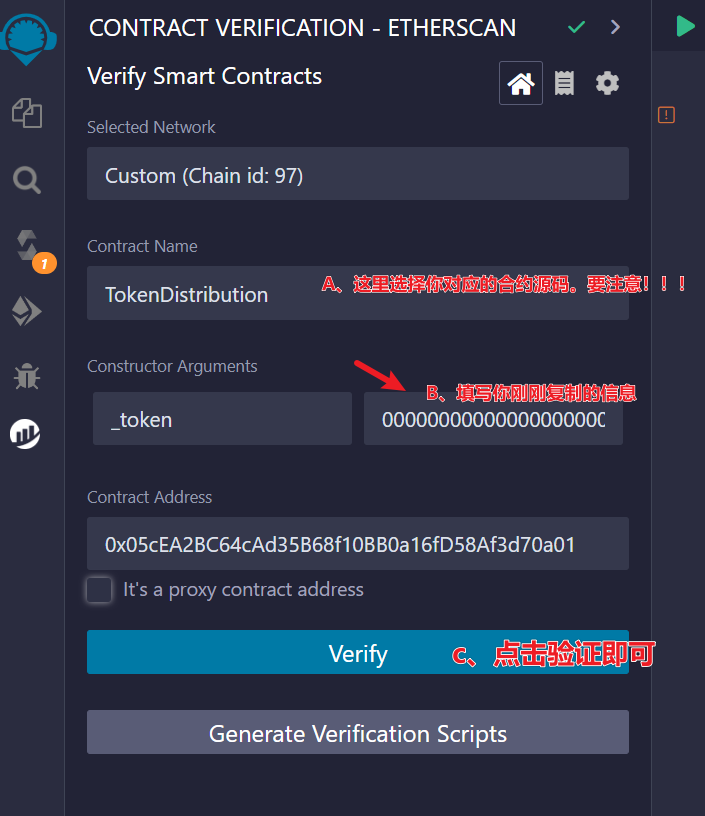Click Generate Verification Scripts button
The image size is (705, 816).
pos(357,733)
